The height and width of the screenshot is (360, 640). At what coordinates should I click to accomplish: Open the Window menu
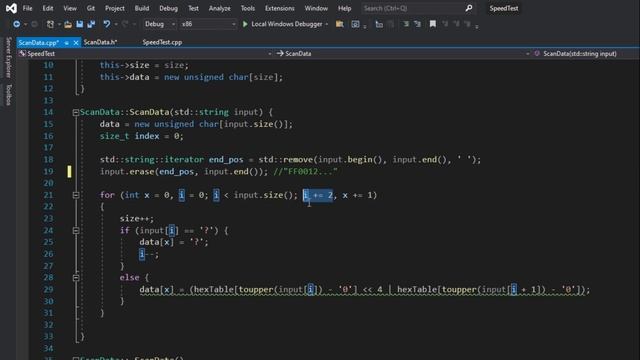[316, 8]
